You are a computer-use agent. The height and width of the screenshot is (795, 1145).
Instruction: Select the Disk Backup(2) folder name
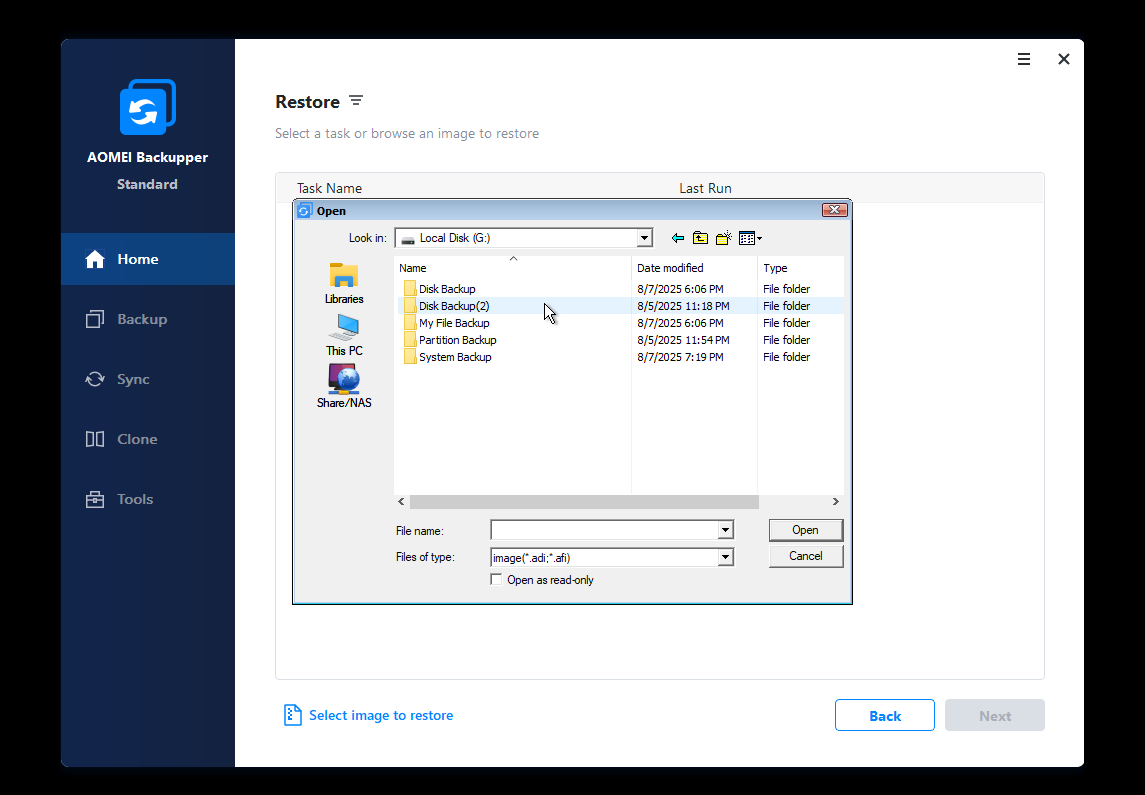point(454,306)
